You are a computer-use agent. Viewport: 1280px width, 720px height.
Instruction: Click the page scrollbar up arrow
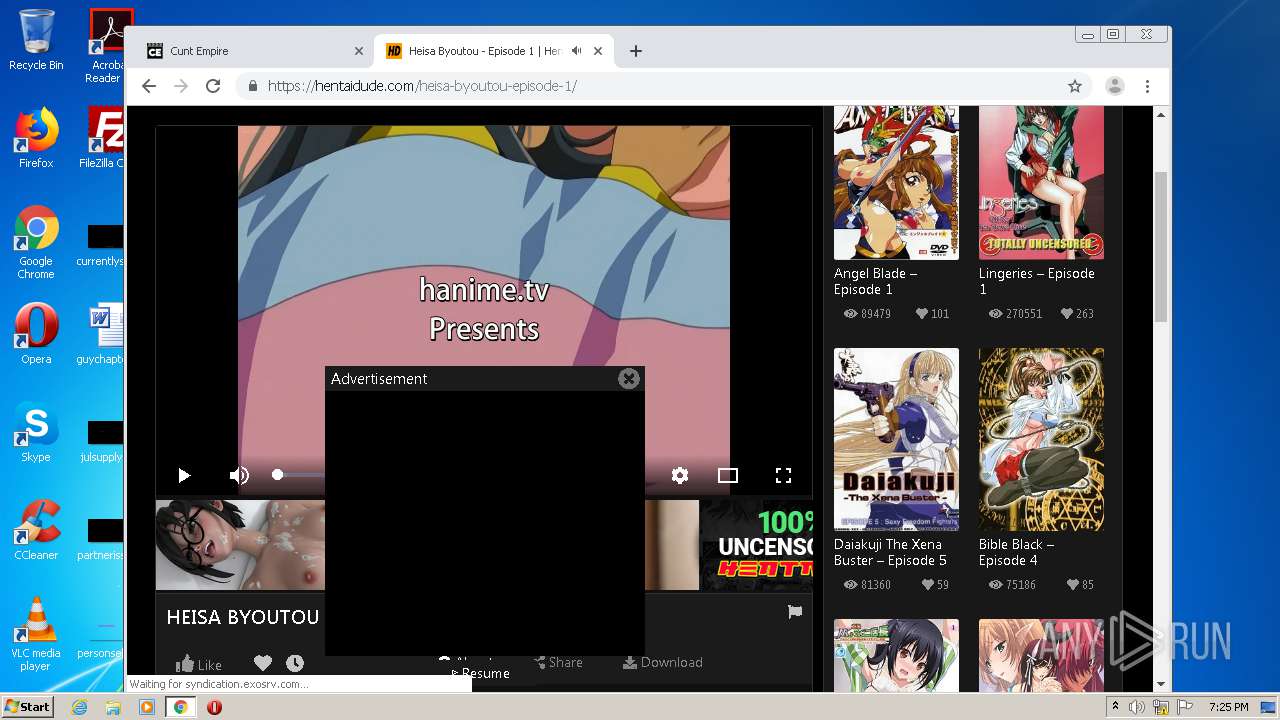click(1161, 115)
